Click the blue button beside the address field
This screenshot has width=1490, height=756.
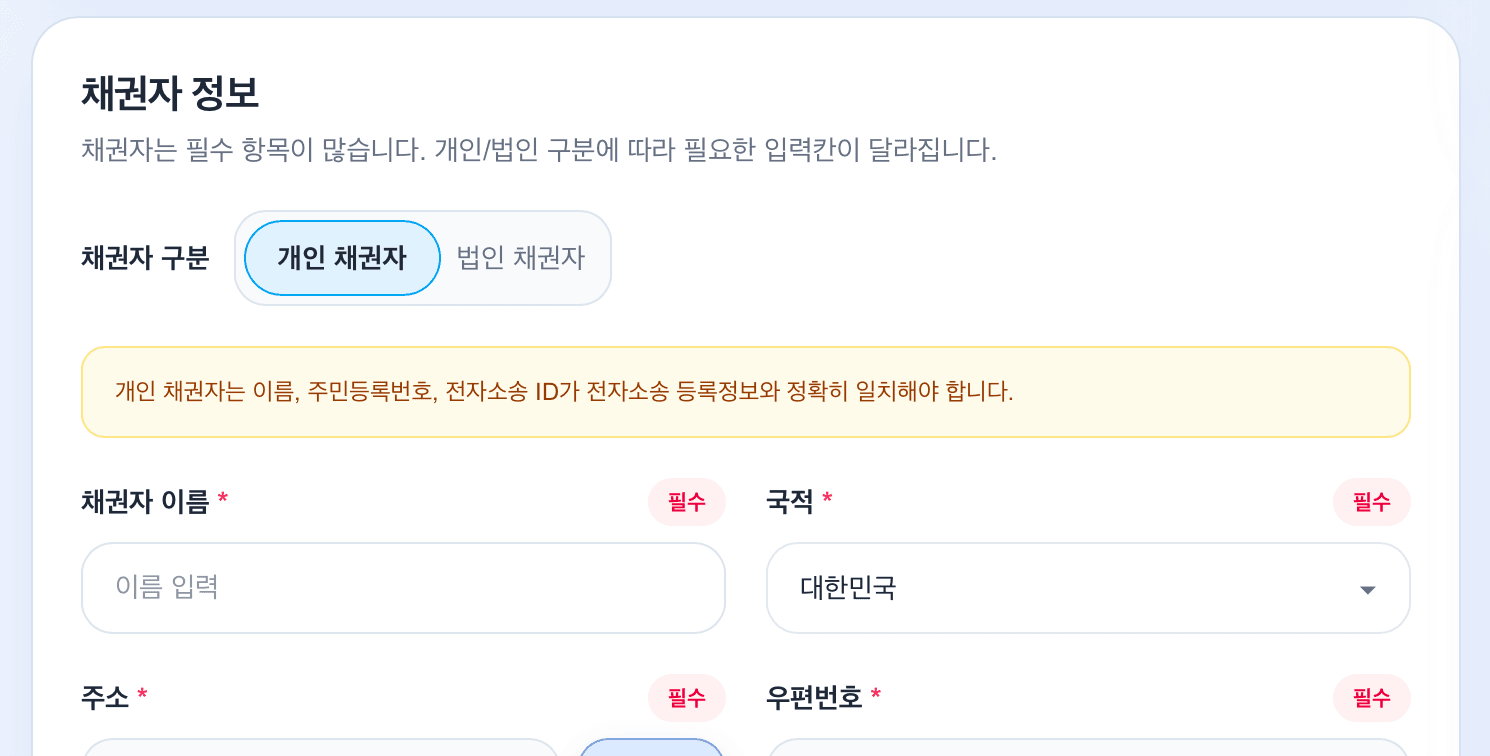pyautogui.click(x=651, y=750)
